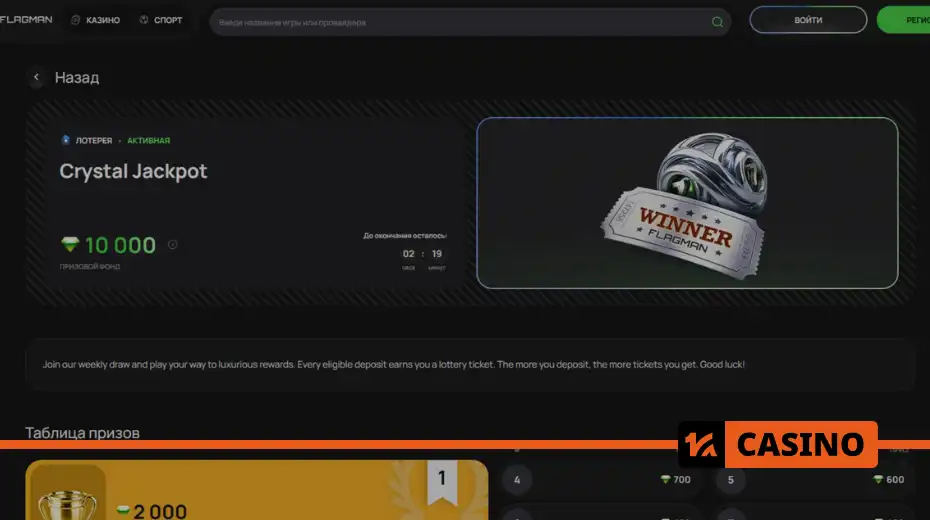
Task: Click the trophy cup icon on gold card
Action: click(67, 505)
